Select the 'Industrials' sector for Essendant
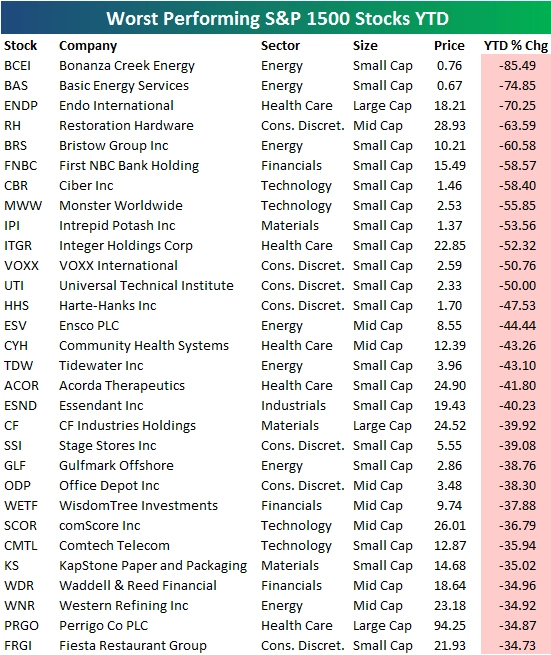 tap(293, 406)
